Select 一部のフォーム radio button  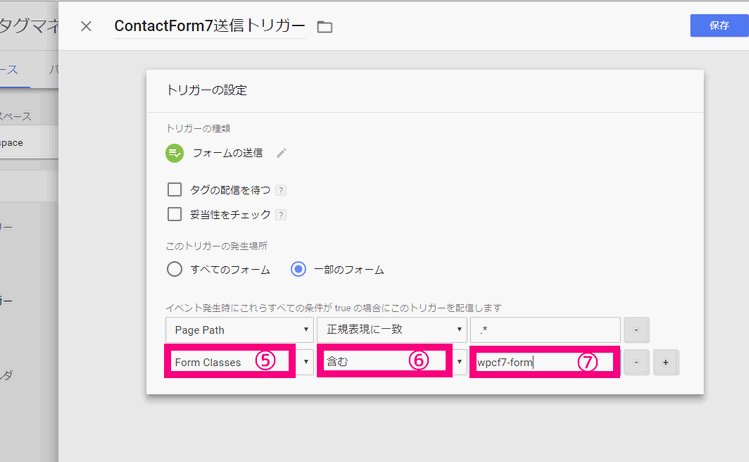(299, 269)
